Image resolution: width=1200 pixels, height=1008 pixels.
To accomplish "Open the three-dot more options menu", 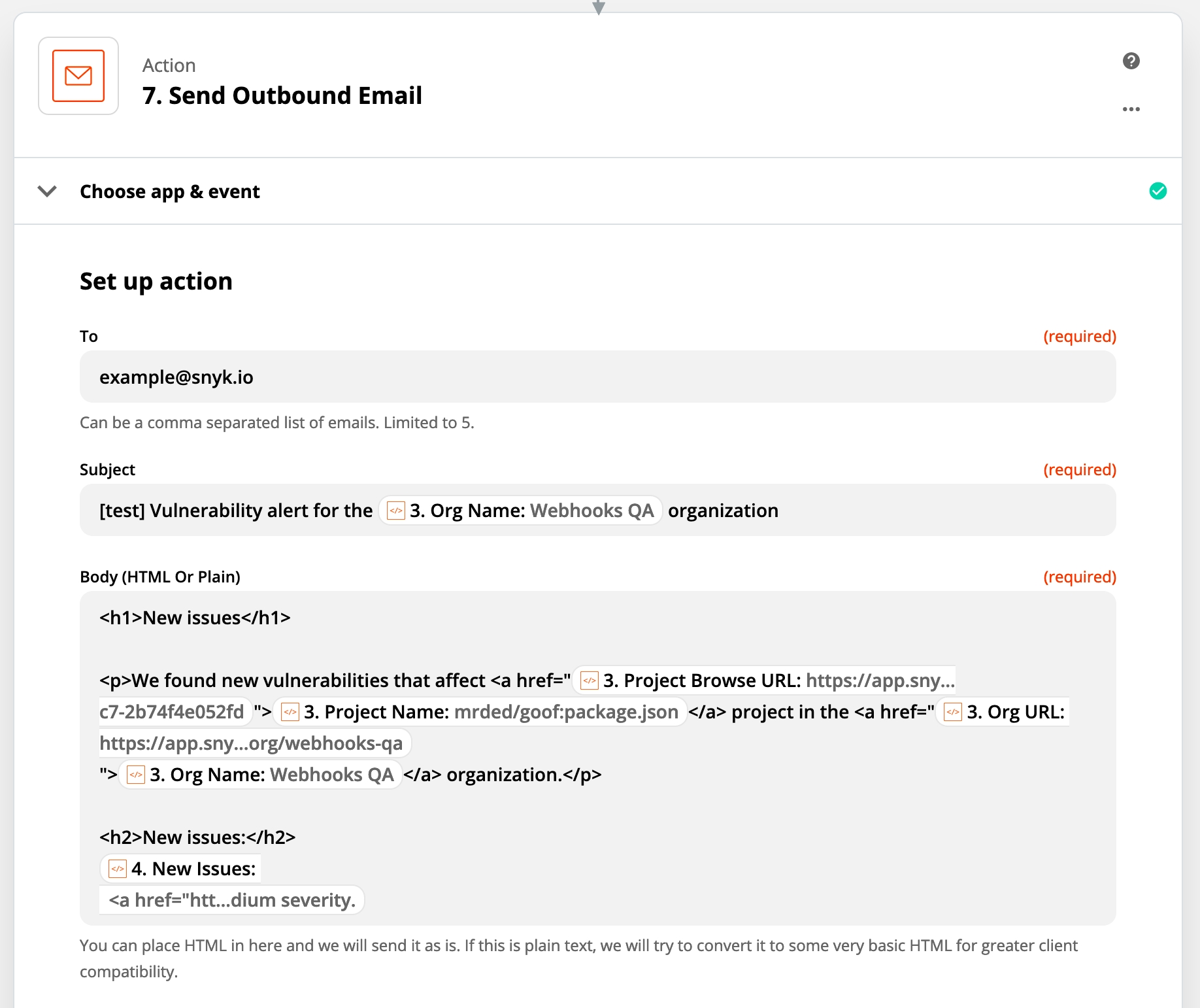I will (x=1131, y=109).
